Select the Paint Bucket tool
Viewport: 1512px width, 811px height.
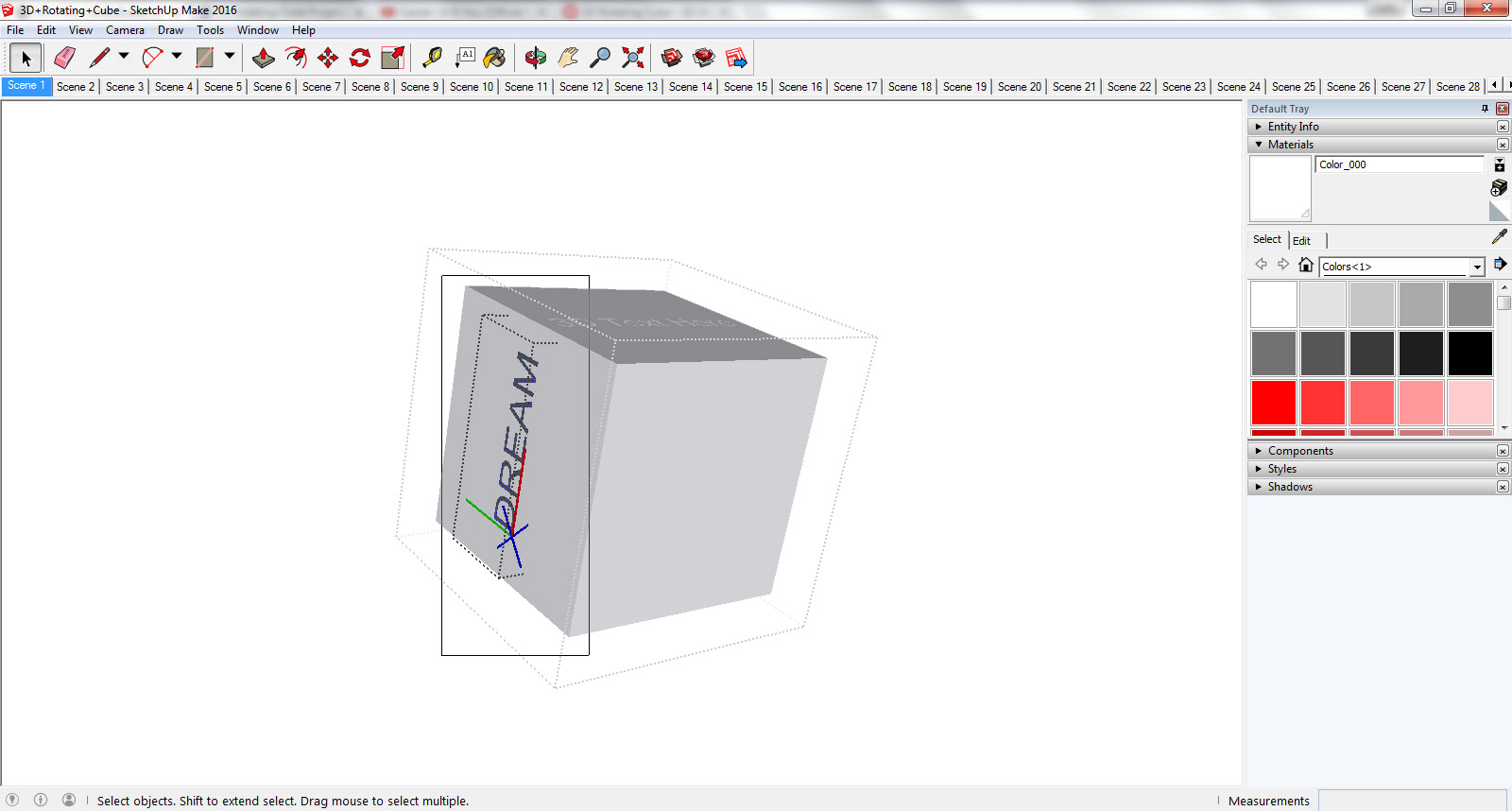click(x=494, y=58)
